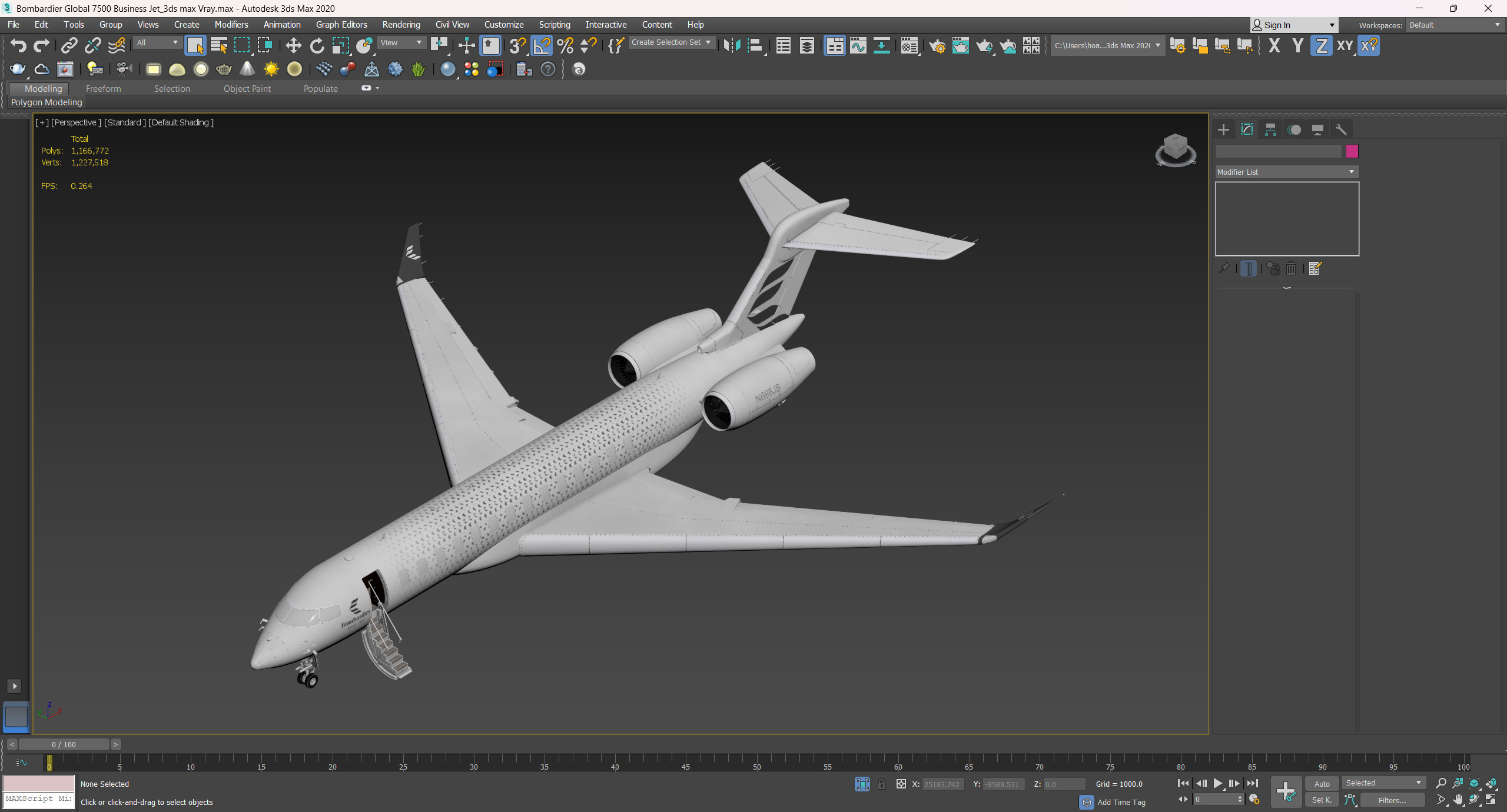Click the Default Shading viewport label
Image resolution: width=1507 pixels, height=812 pixels.
point(181,122)
